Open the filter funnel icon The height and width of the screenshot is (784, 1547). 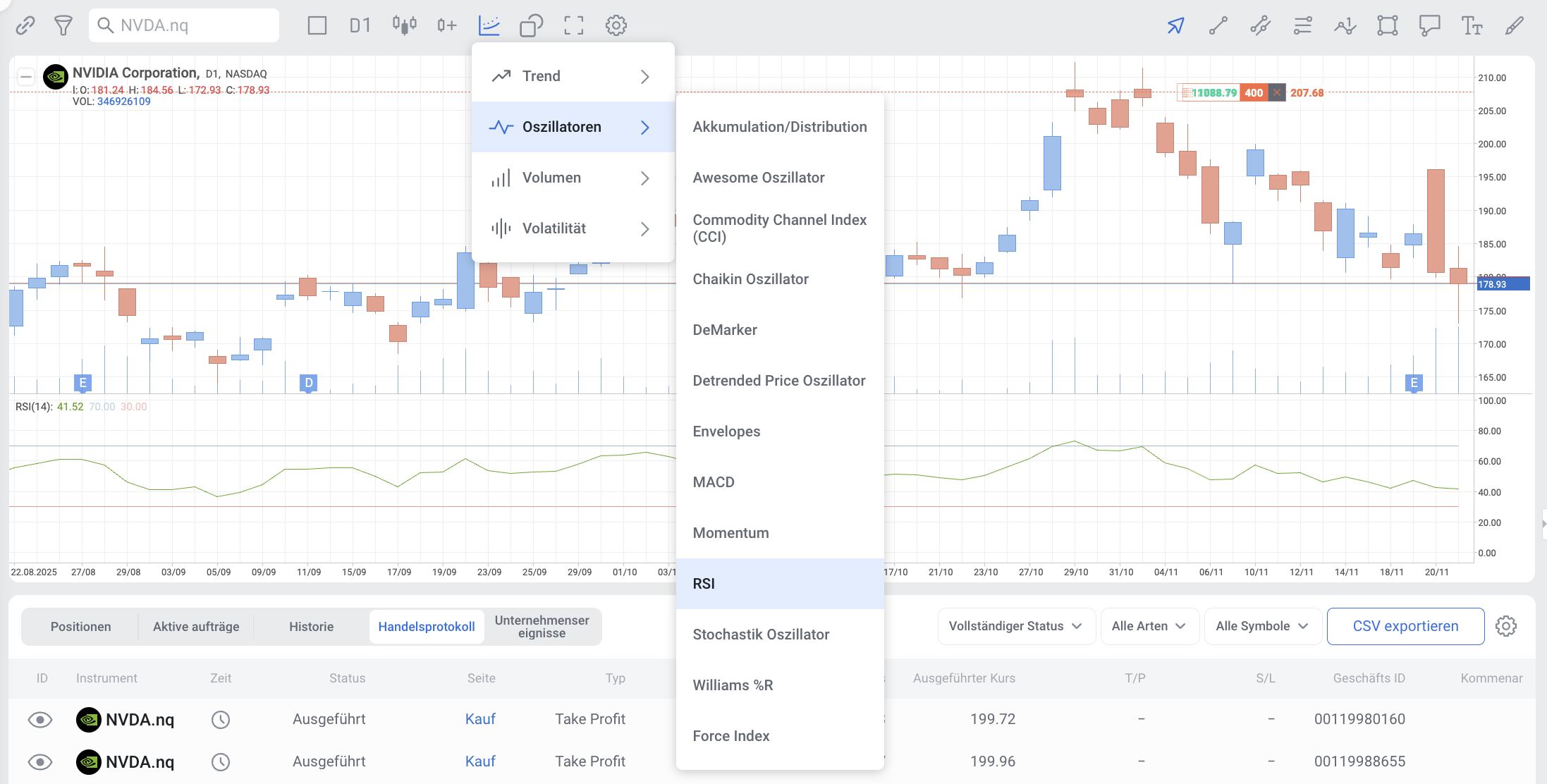(x=63, y=26)
